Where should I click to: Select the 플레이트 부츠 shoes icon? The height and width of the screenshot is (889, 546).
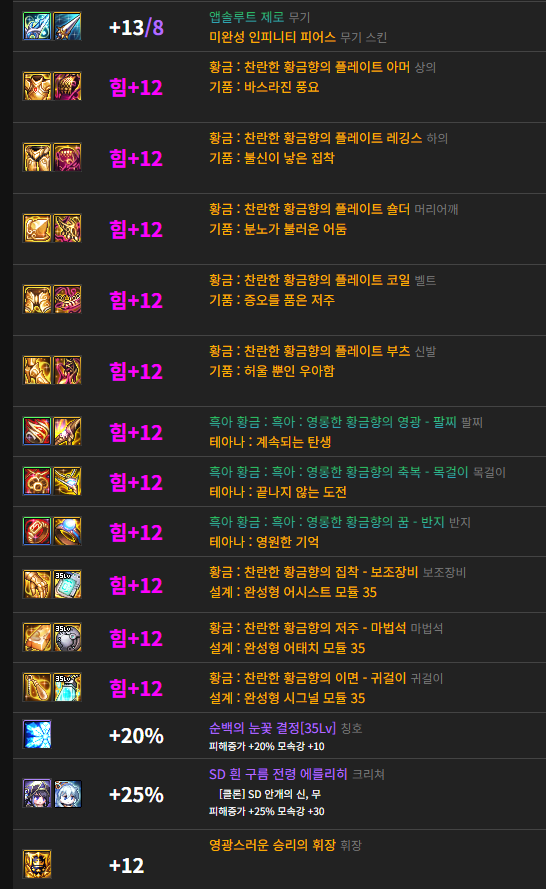[x=37, y=370]
